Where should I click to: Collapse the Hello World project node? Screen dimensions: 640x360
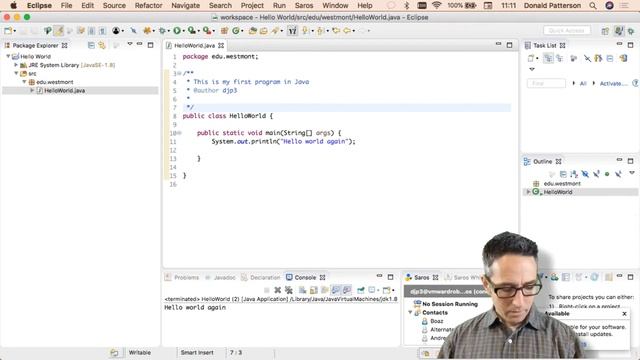pyautogui.click(x=8, y=56)
